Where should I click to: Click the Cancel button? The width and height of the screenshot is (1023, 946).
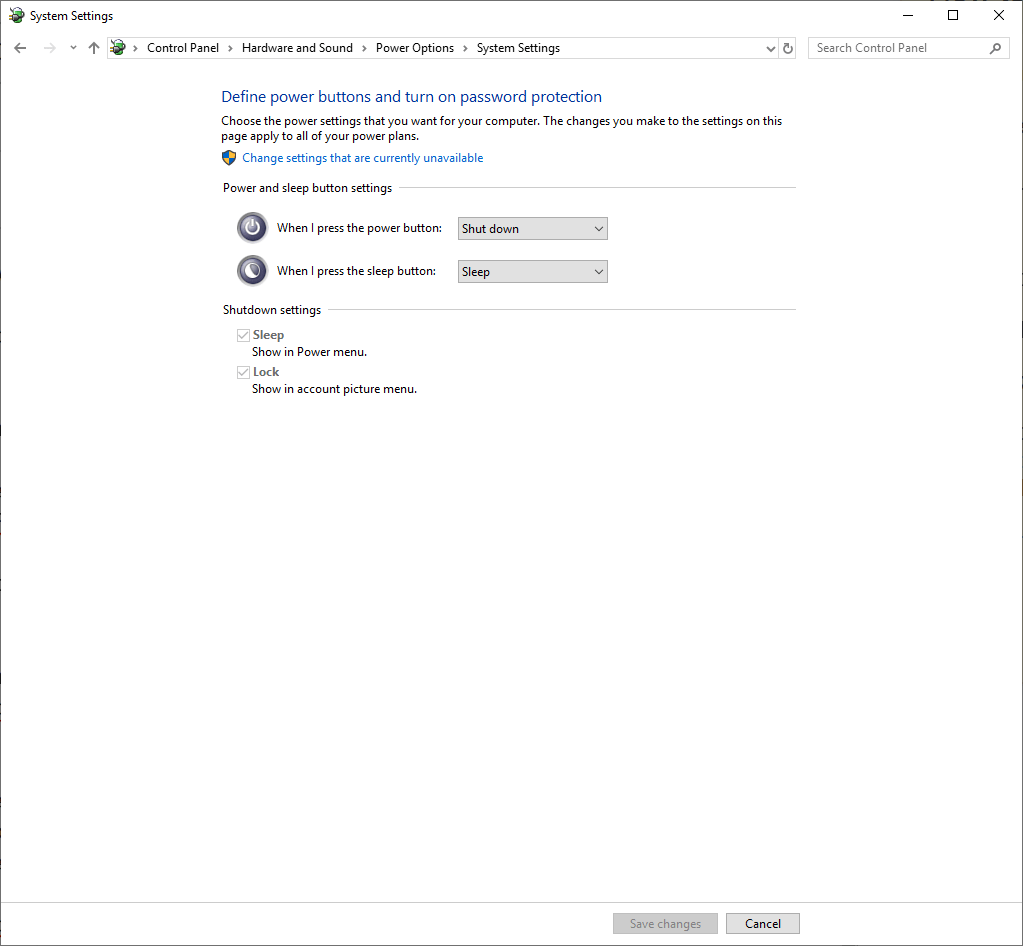(x=762, y=923)
